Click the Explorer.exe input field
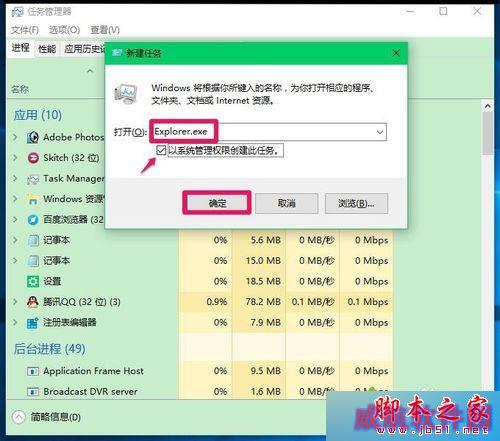 pyautogui.click(x=264, y=132)
